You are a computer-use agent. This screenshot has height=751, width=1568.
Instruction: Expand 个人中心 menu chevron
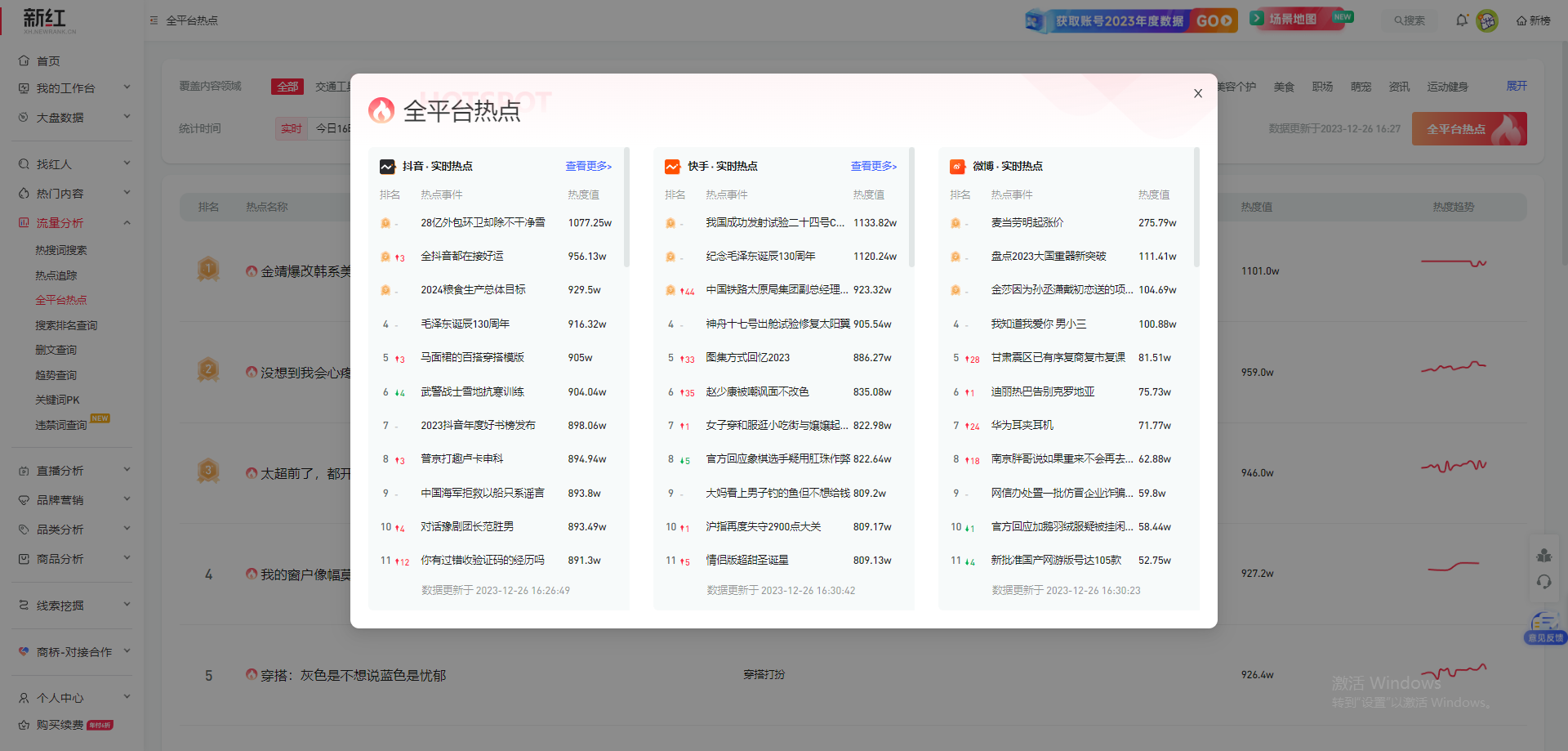coord(127,696)
